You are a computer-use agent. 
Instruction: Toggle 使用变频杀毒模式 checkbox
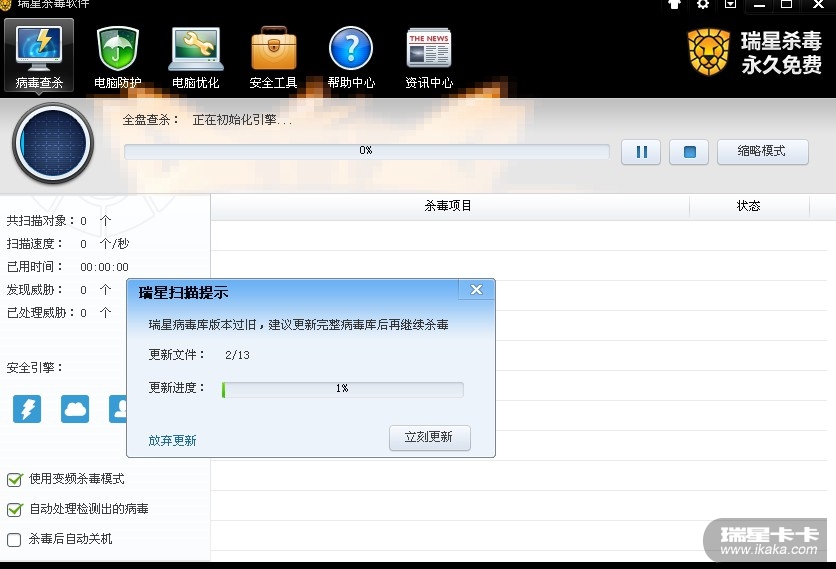pos(14,479)
